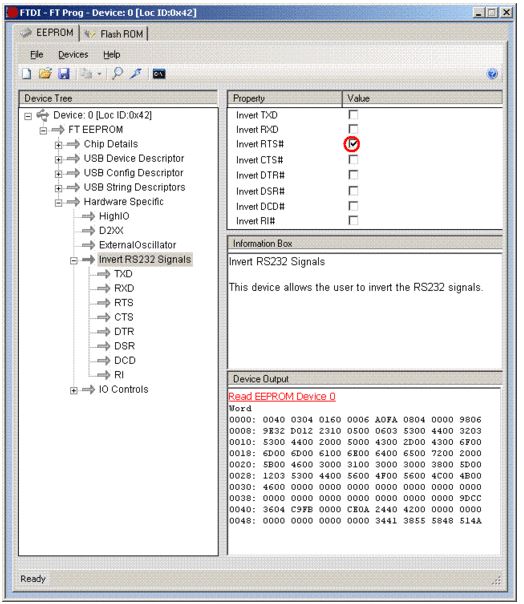Select Chip Details tree item

111,144
